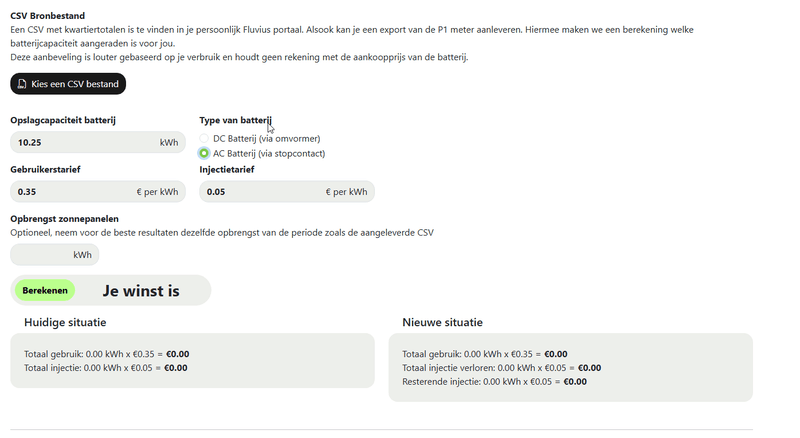Click the 'DC Batterij (via omvormer)' label text
This screenshot has height=438, width=800.
[267, 139]
